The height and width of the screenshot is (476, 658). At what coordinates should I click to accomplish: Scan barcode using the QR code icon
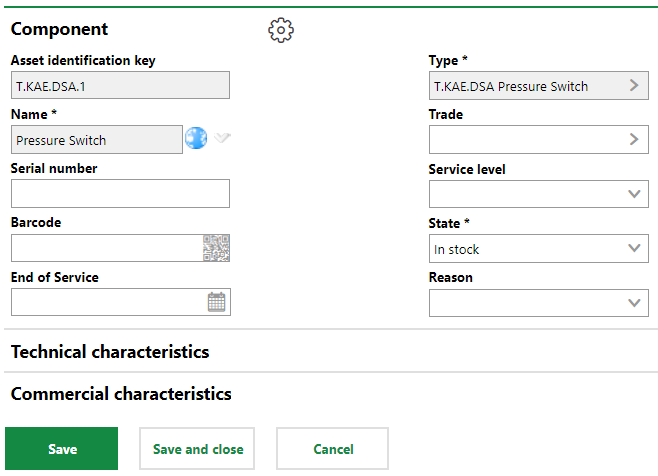click(x=216, y=248)
